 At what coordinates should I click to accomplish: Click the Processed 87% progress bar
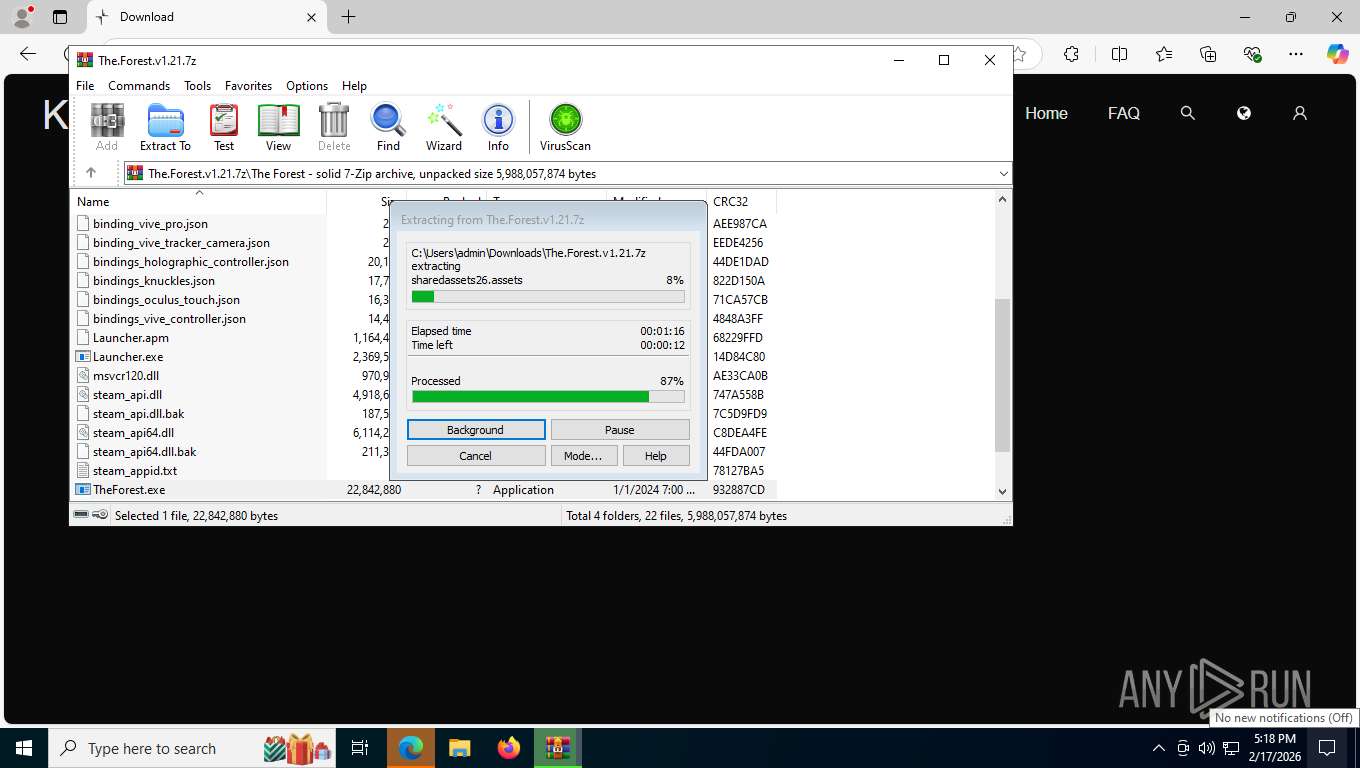[x=548, y=396]
